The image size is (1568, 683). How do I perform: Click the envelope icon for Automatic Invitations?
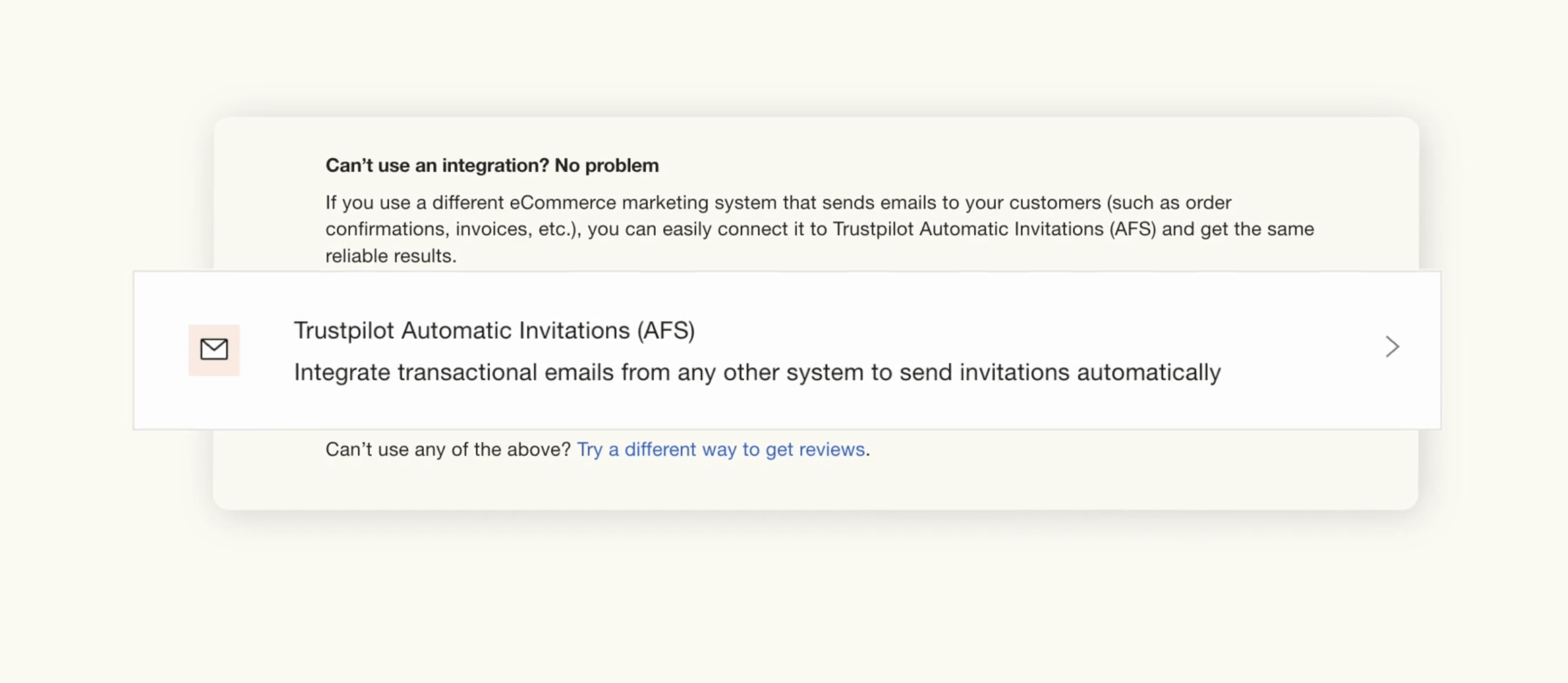(x=214, y=350)
